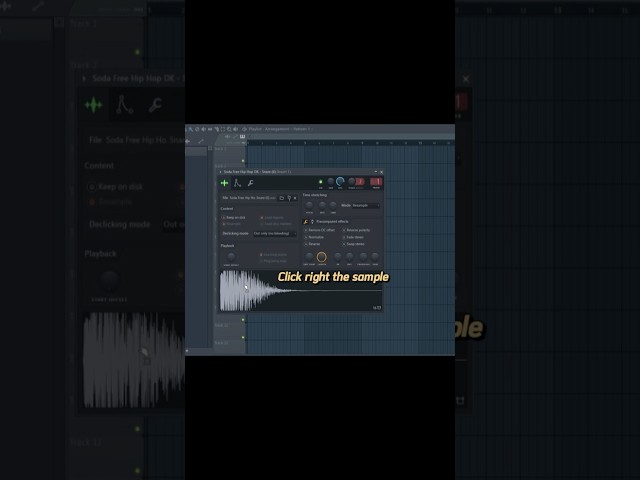Enable Remove DC offset

pyautogui.click(x=320, y=230)
